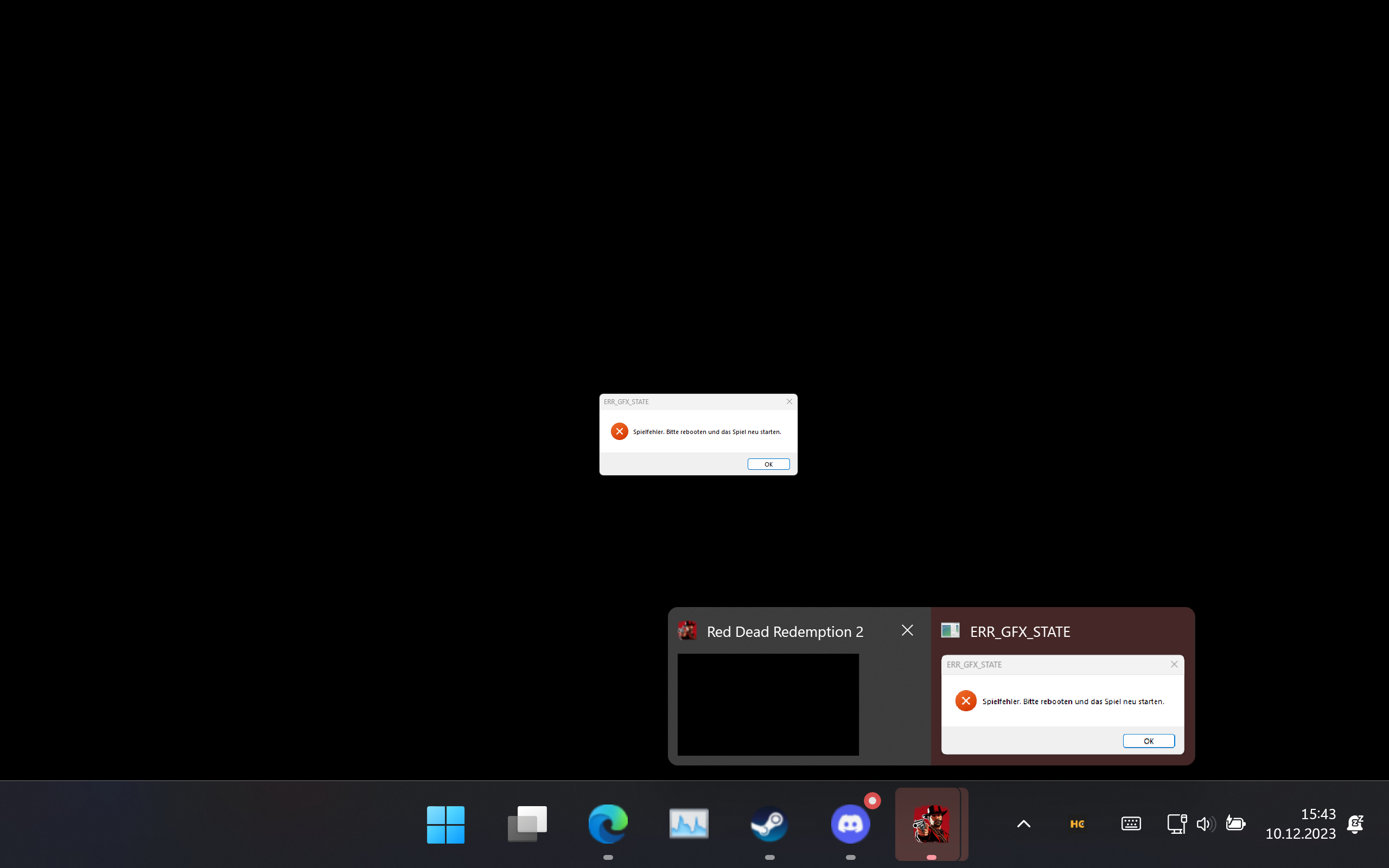Launch Steam from the taskbar
1389x868 pixels.
pos(769,823)
